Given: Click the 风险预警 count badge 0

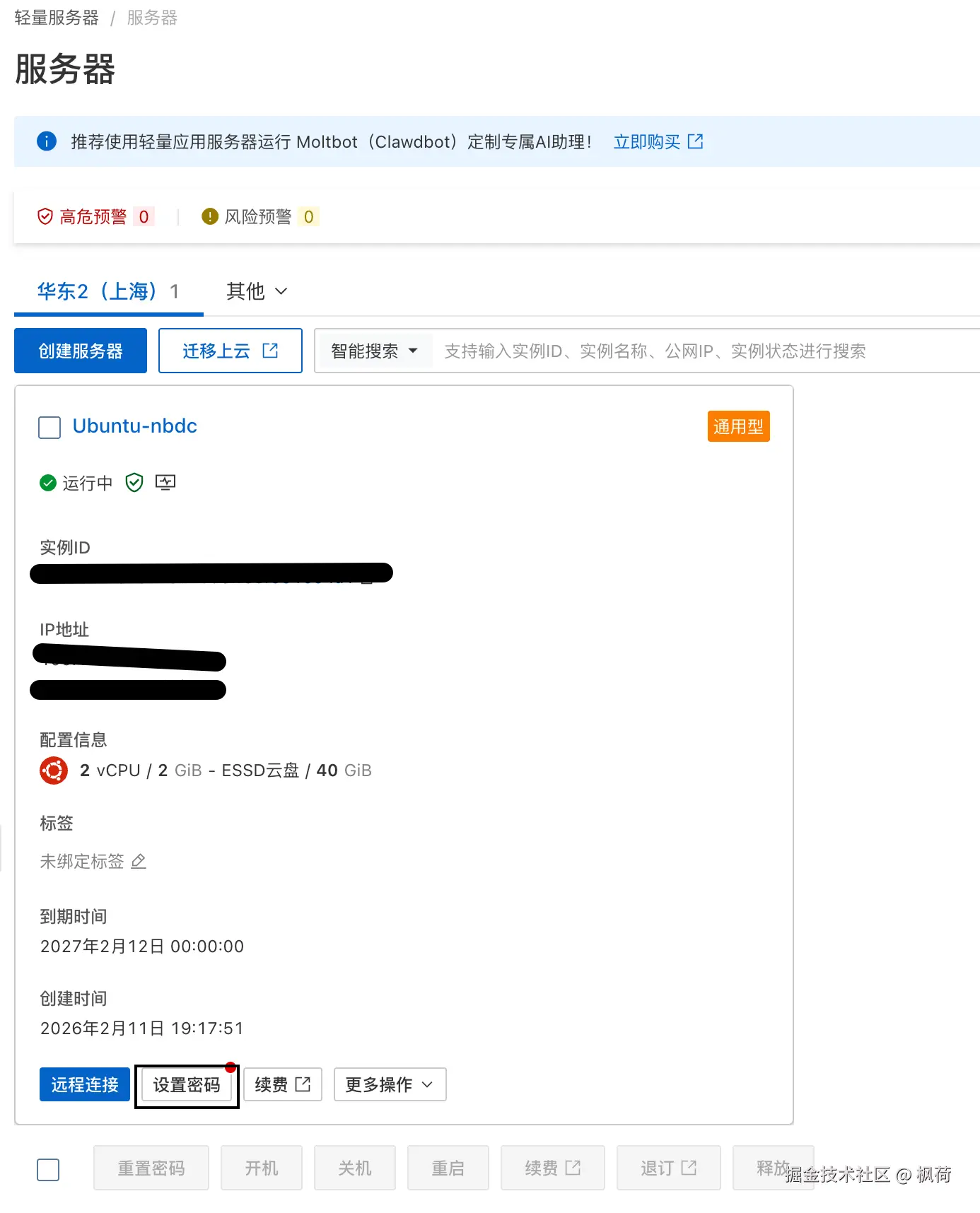Looking at the screenshot, I should click(x=308, y=216).
